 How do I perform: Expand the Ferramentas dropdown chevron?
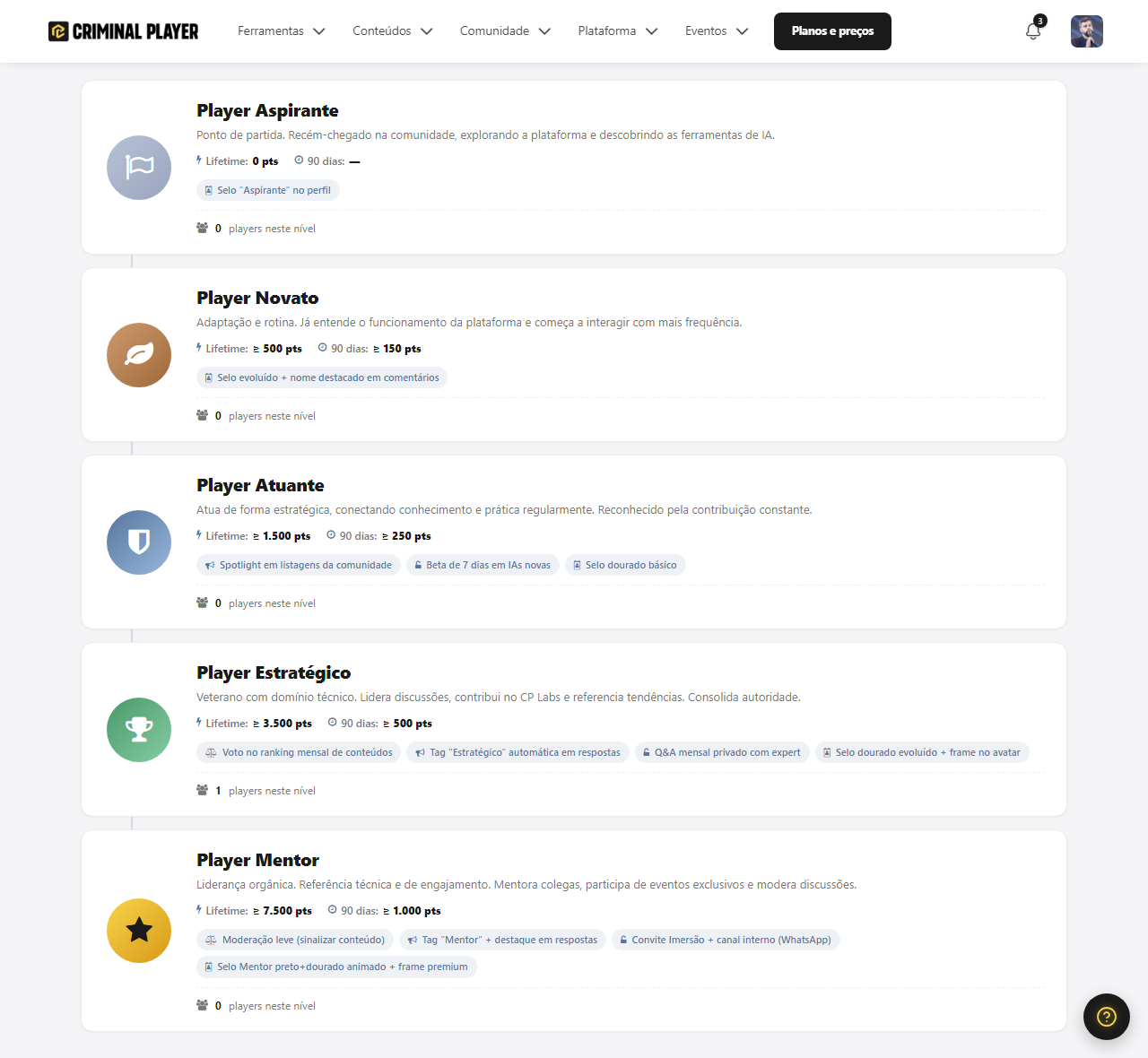pyautogui.click(x=319, y=31)
